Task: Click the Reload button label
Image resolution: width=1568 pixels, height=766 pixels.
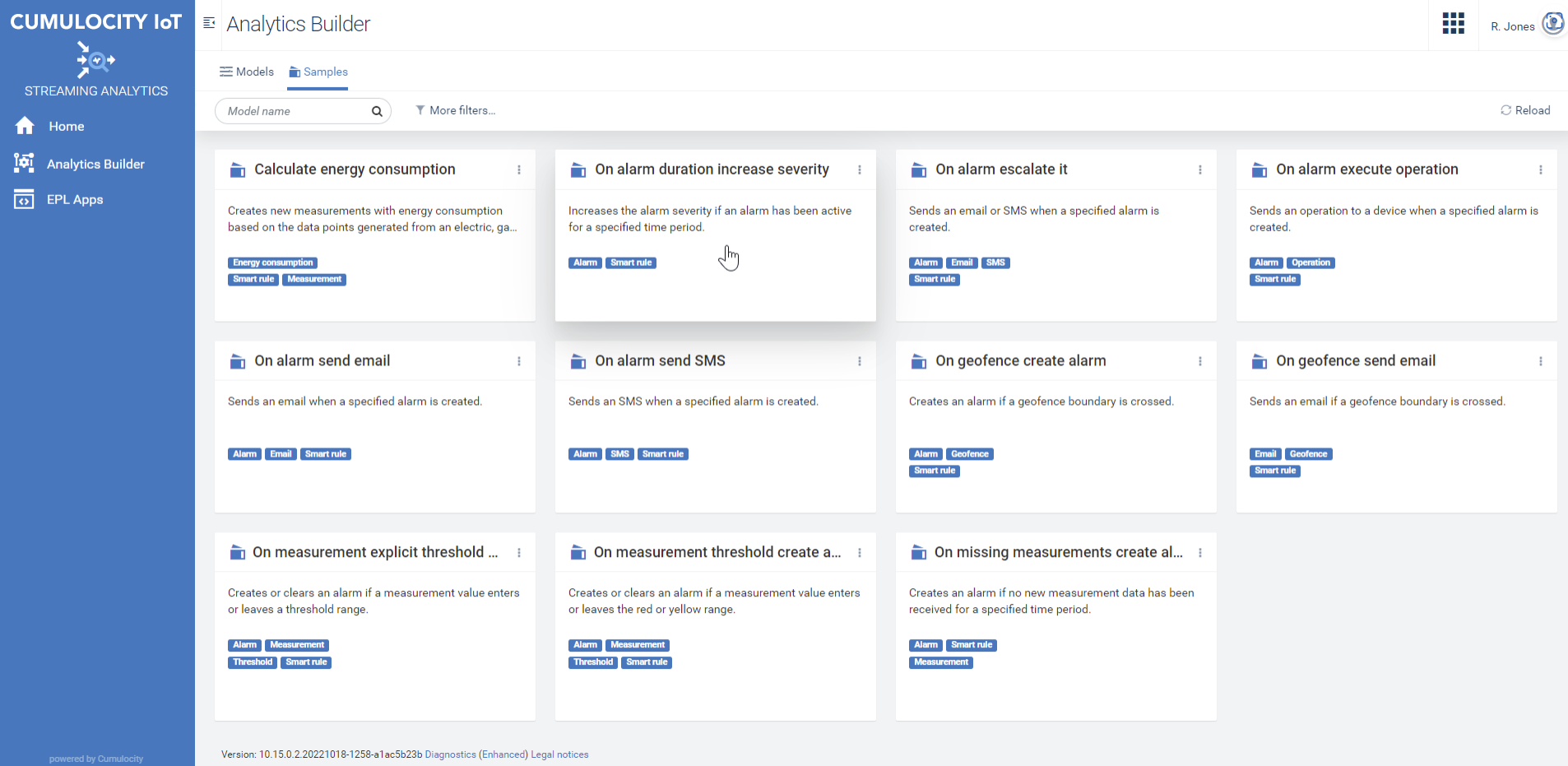Action: 1533,110
